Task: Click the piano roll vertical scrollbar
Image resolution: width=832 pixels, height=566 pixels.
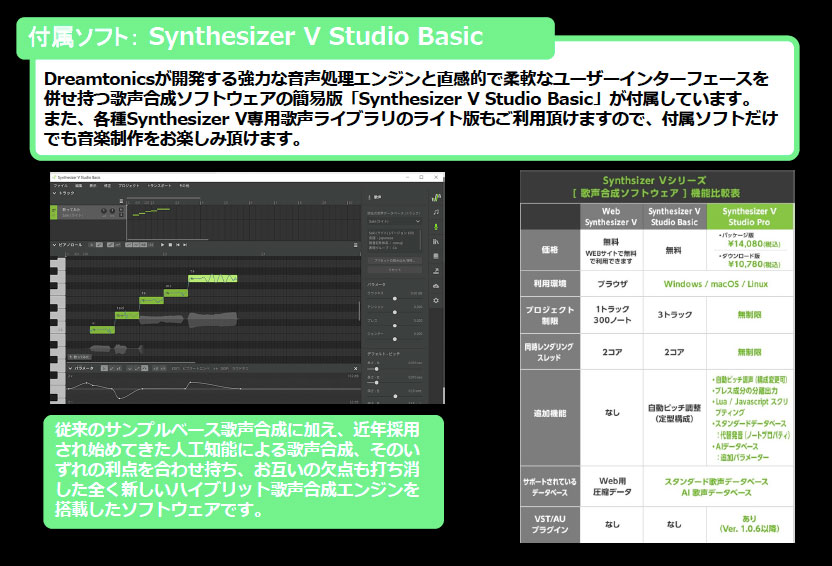Action: click(x=360, y=310)
